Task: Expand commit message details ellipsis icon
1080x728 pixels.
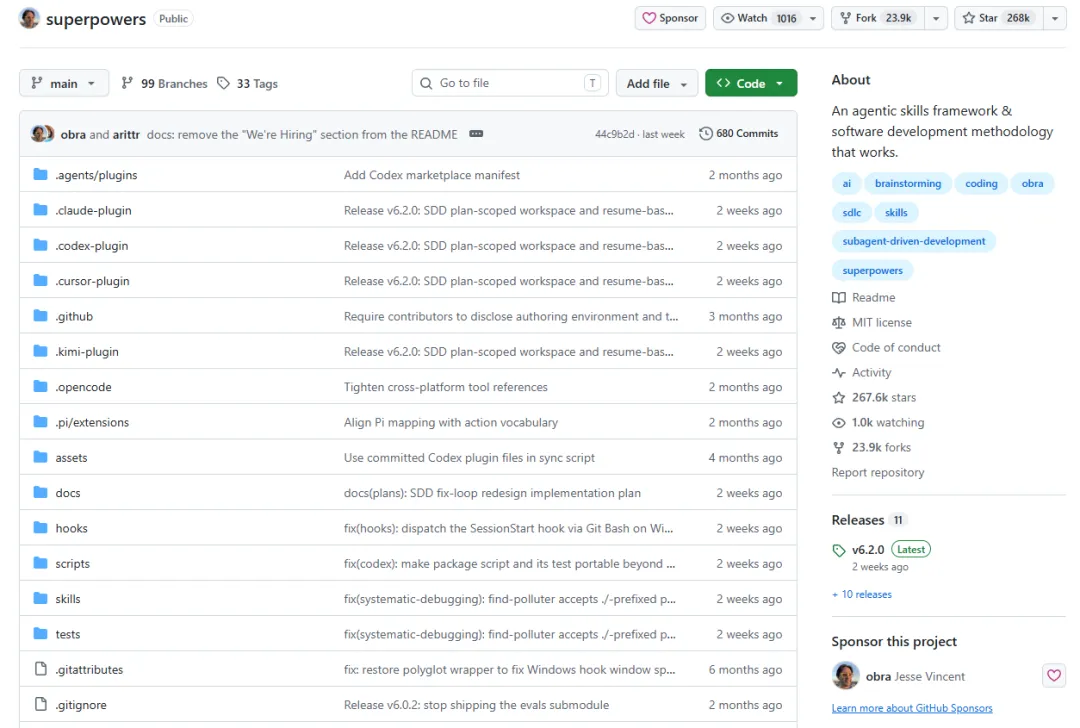Action: (476, 134)
